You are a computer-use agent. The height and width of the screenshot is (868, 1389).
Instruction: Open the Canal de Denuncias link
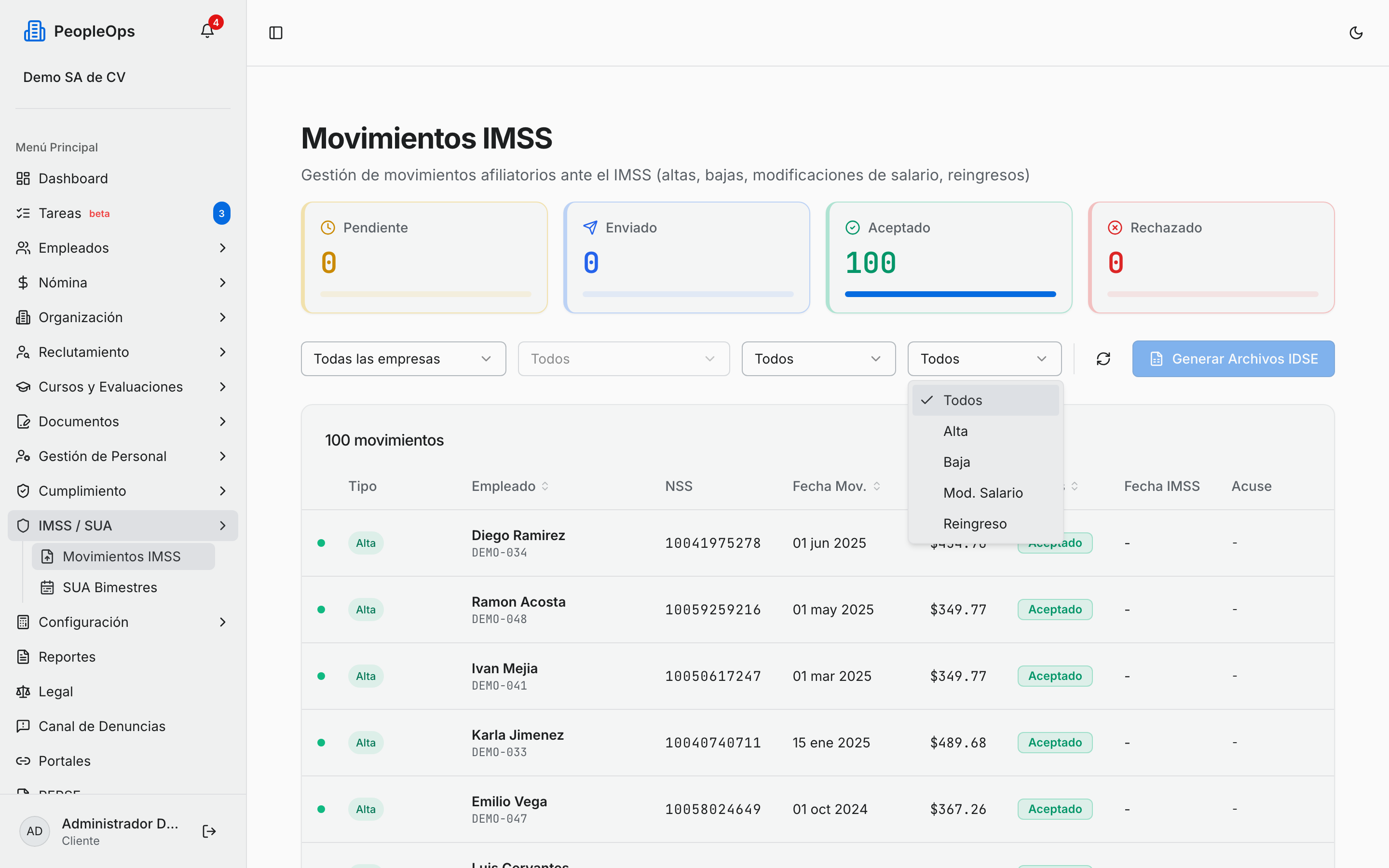123,726
